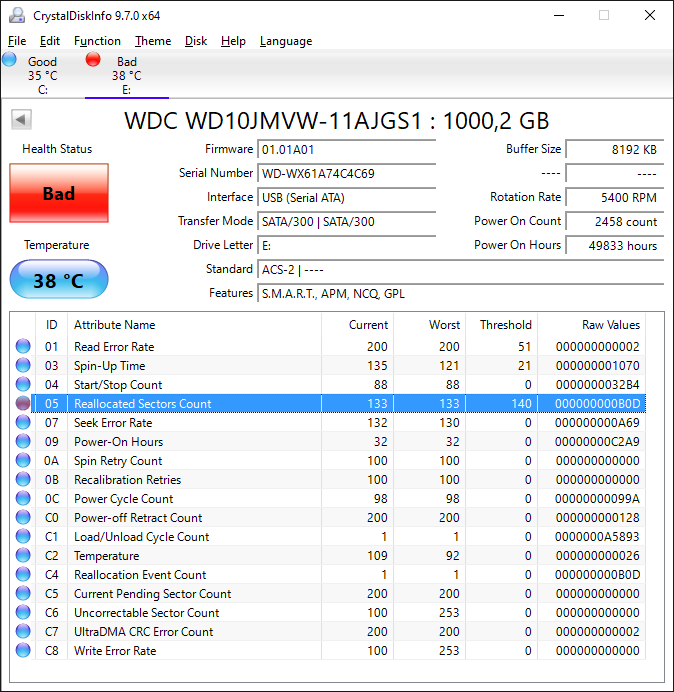Click the Power On Count value
The width and height of the screenshot is (674, 692).
[x=614, y=222]
